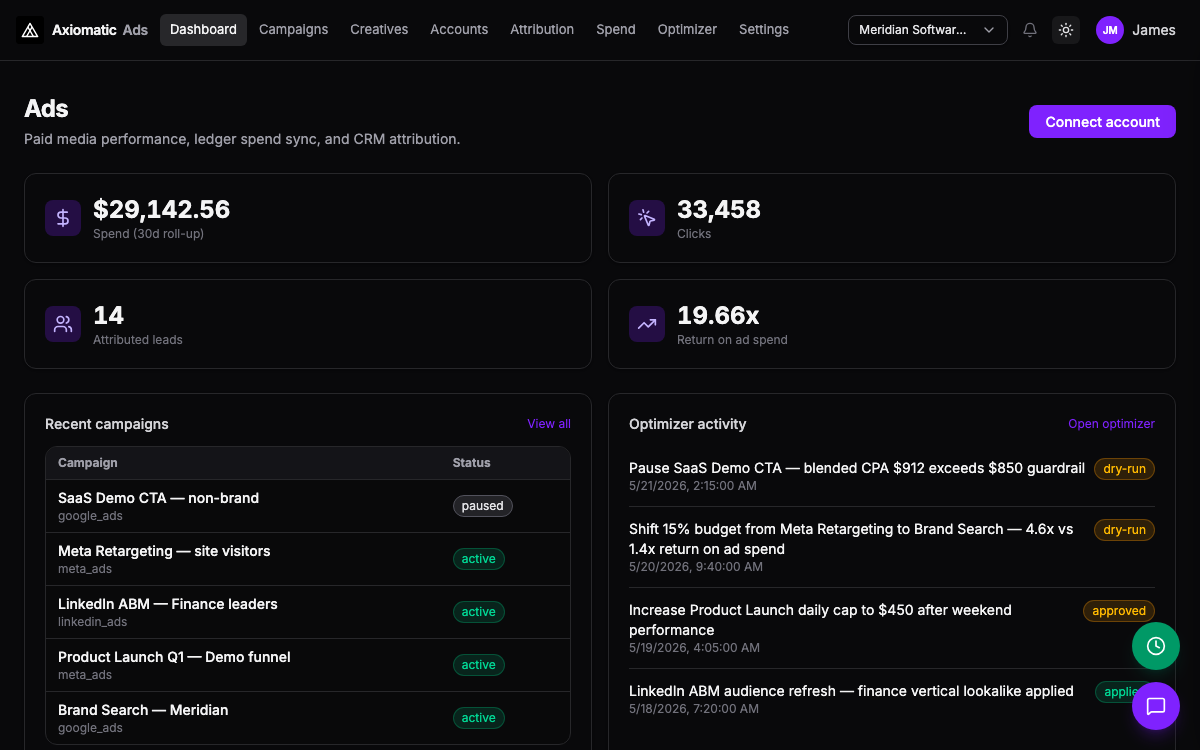
Task: Click the trending arrow ROAS icon
Action: click(x=647, y=324)
